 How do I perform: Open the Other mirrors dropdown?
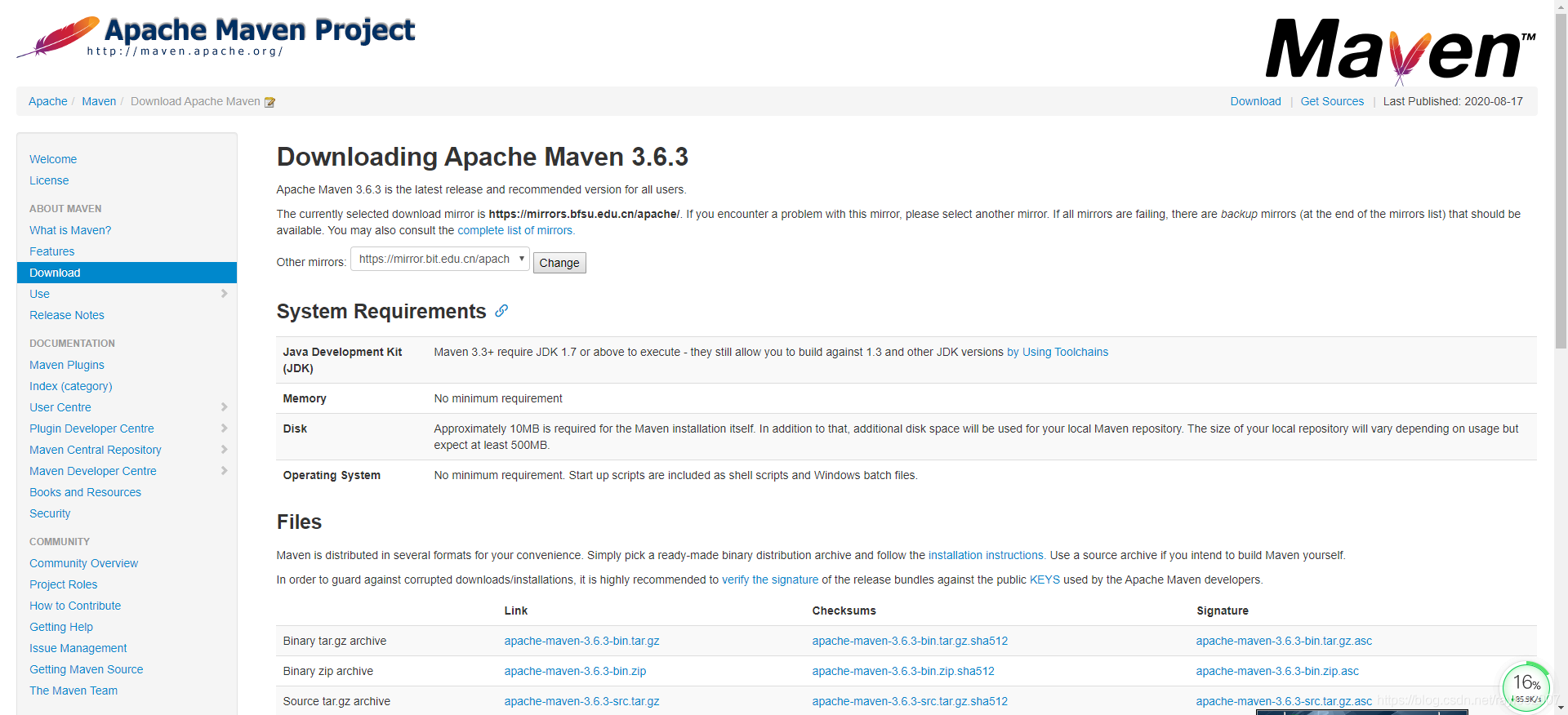(x=440, y=260)
